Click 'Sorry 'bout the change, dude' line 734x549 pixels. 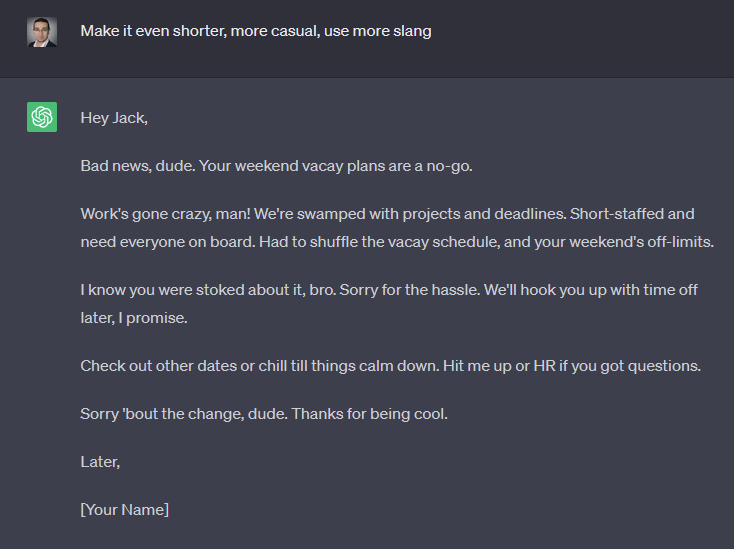click(184, 414)
